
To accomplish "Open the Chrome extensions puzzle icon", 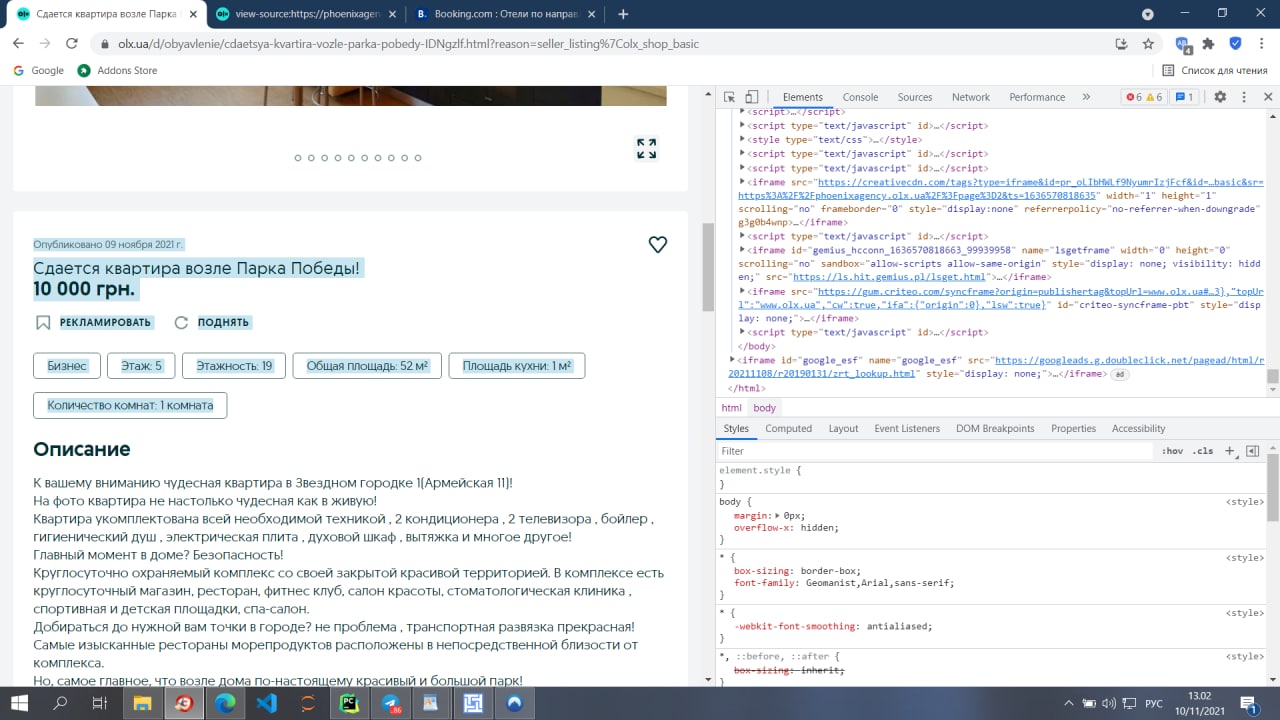I will point(1208,44).
